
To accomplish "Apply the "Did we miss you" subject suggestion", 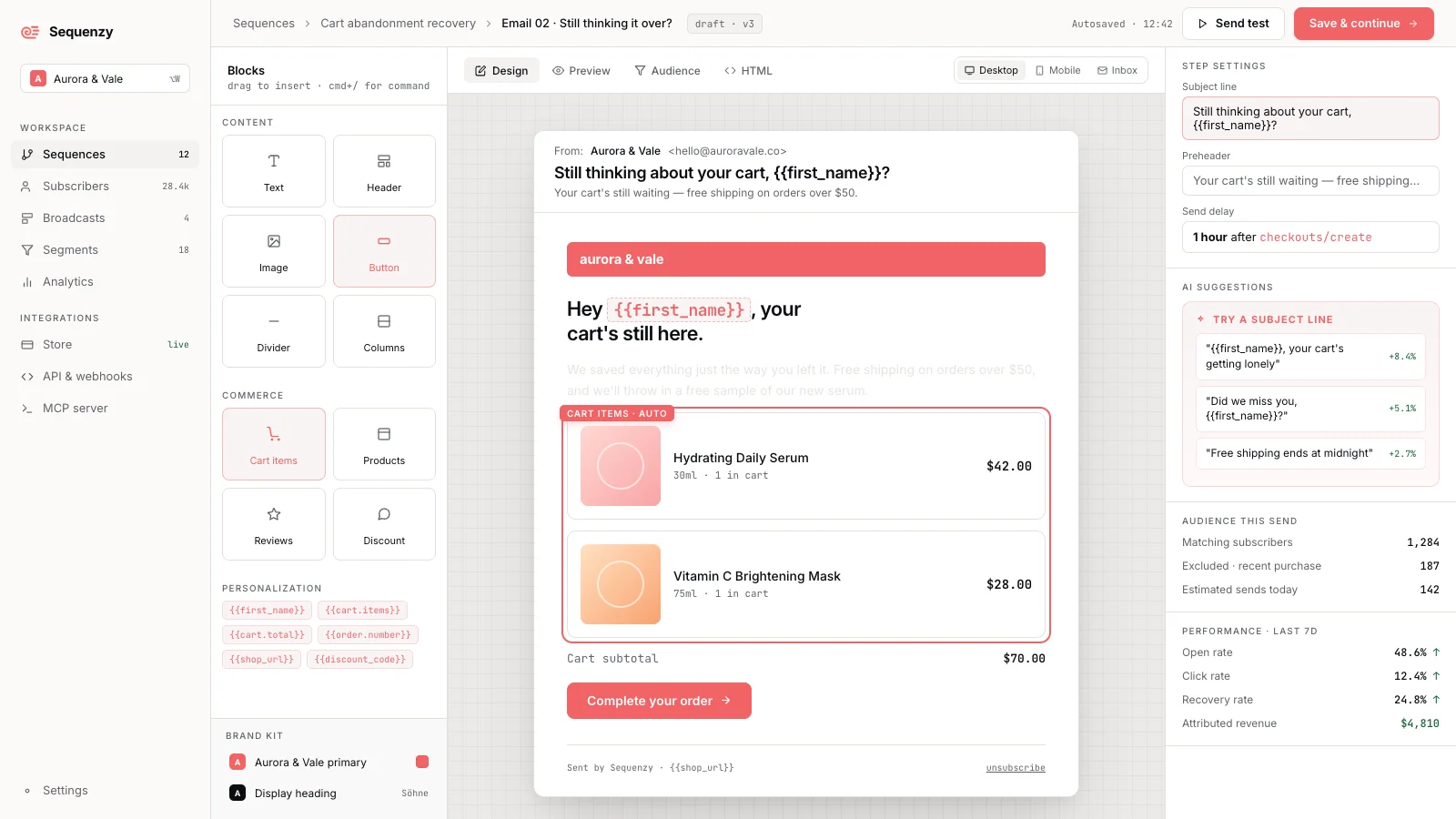I will pyautogui.click(x=1310, y=409).
